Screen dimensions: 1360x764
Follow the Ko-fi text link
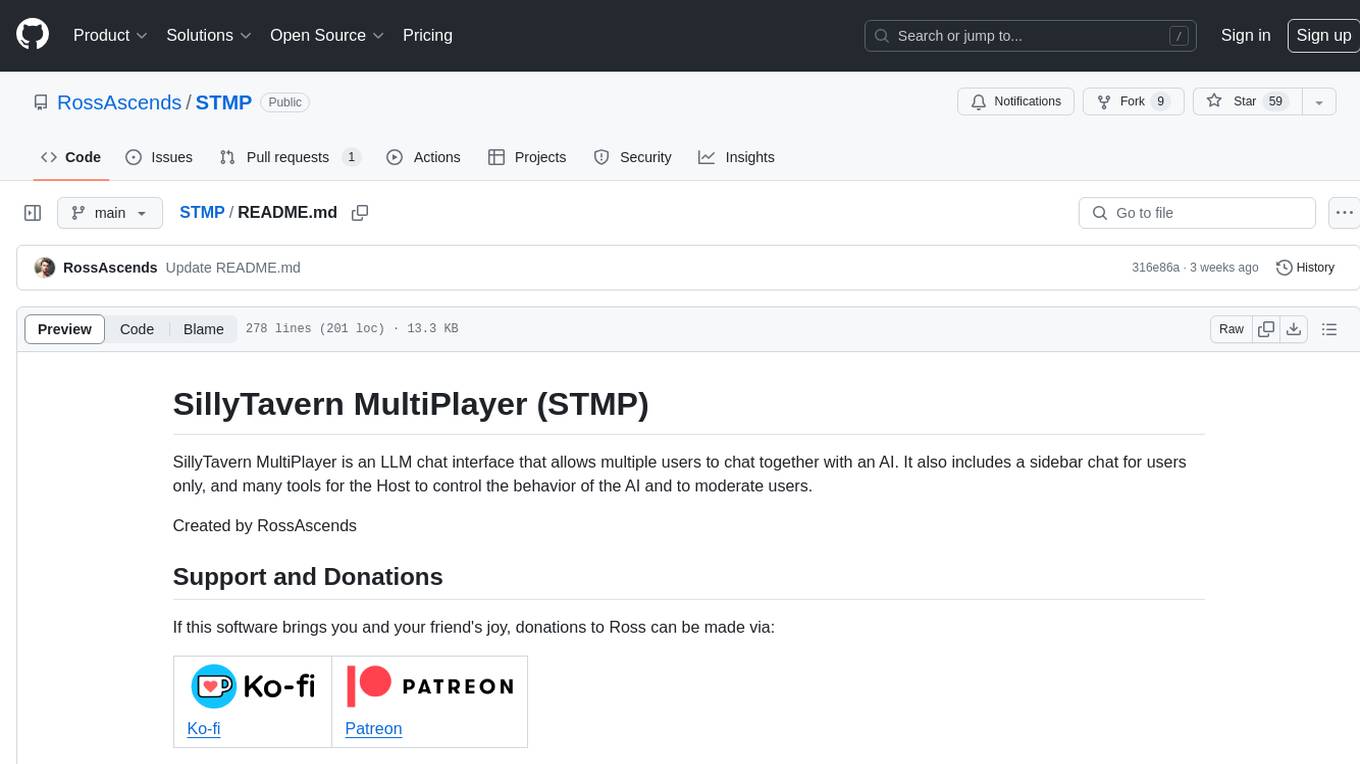(x=204, y=728)
